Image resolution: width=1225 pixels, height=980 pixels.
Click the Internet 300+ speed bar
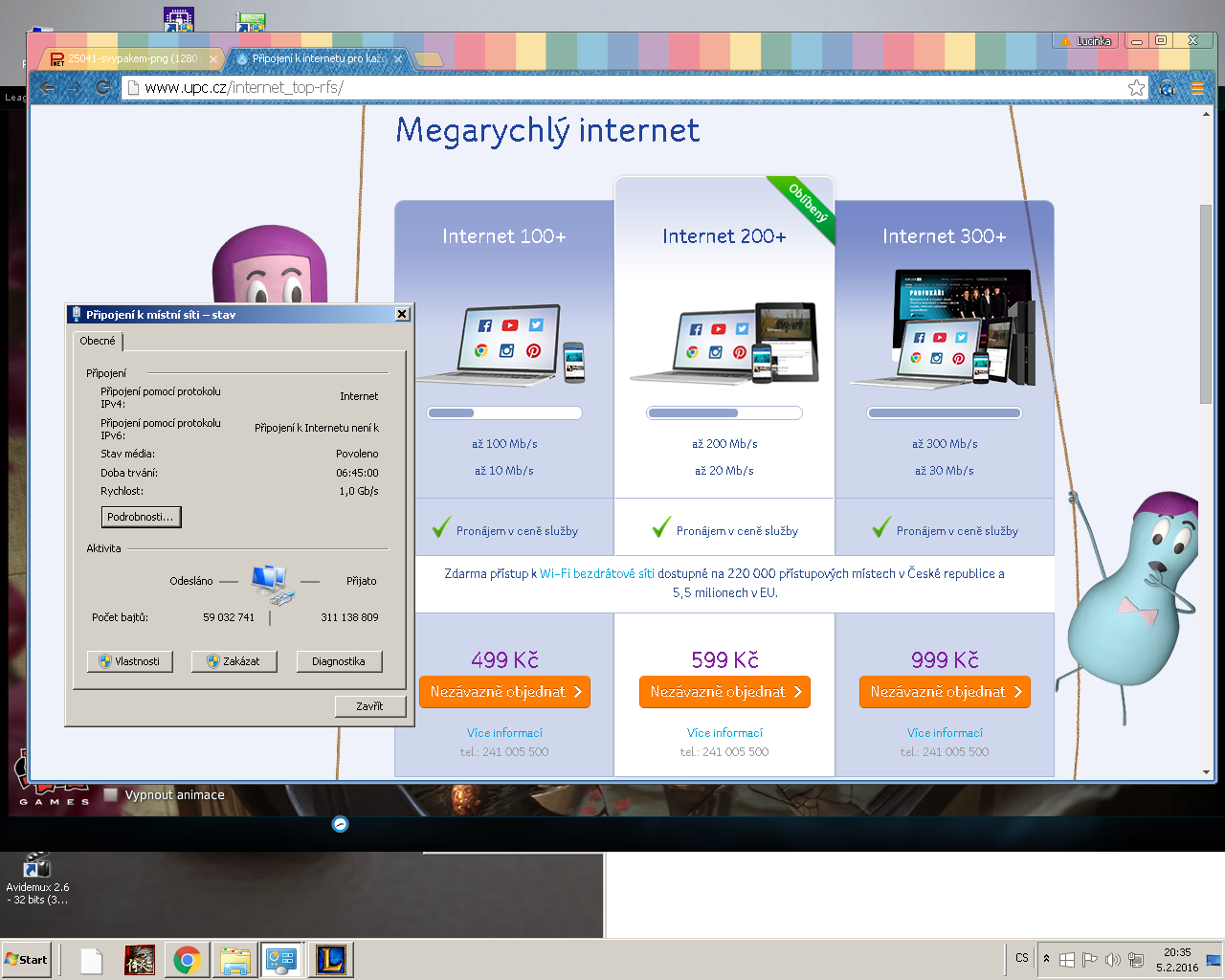click(x=945, y=413)
